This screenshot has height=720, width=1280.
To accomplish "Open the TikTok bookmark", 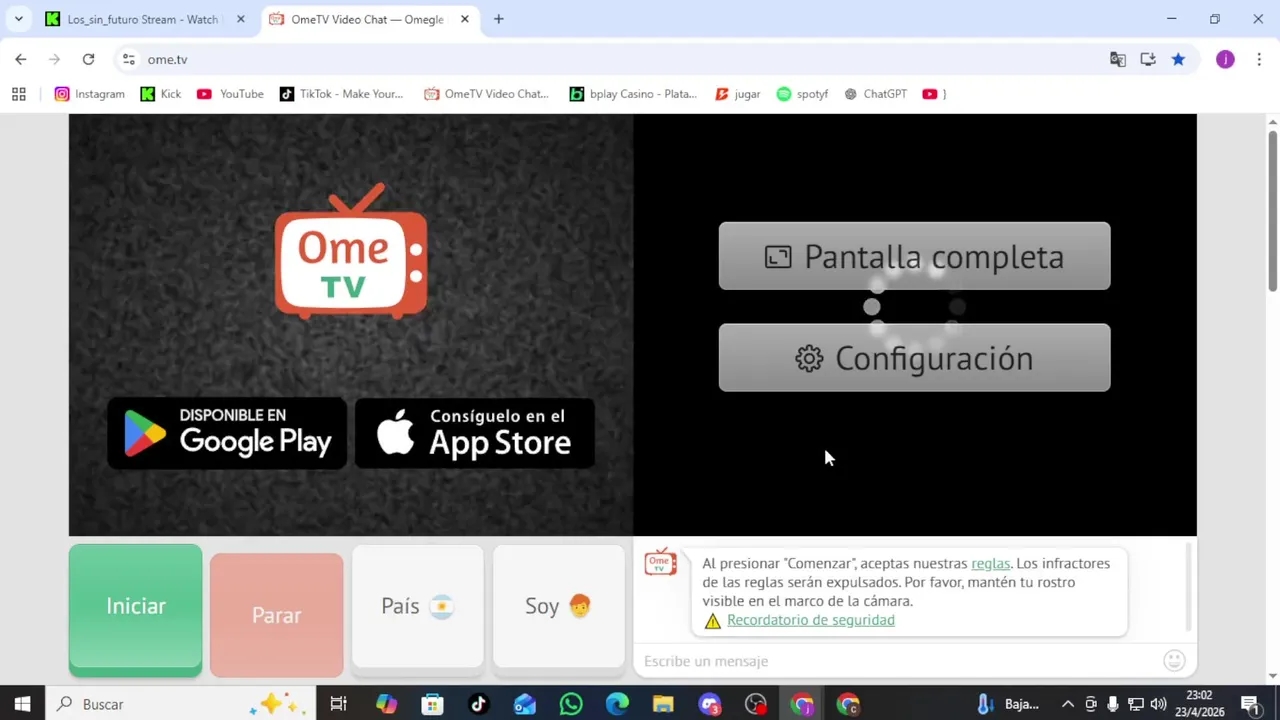I will [341, 94].
